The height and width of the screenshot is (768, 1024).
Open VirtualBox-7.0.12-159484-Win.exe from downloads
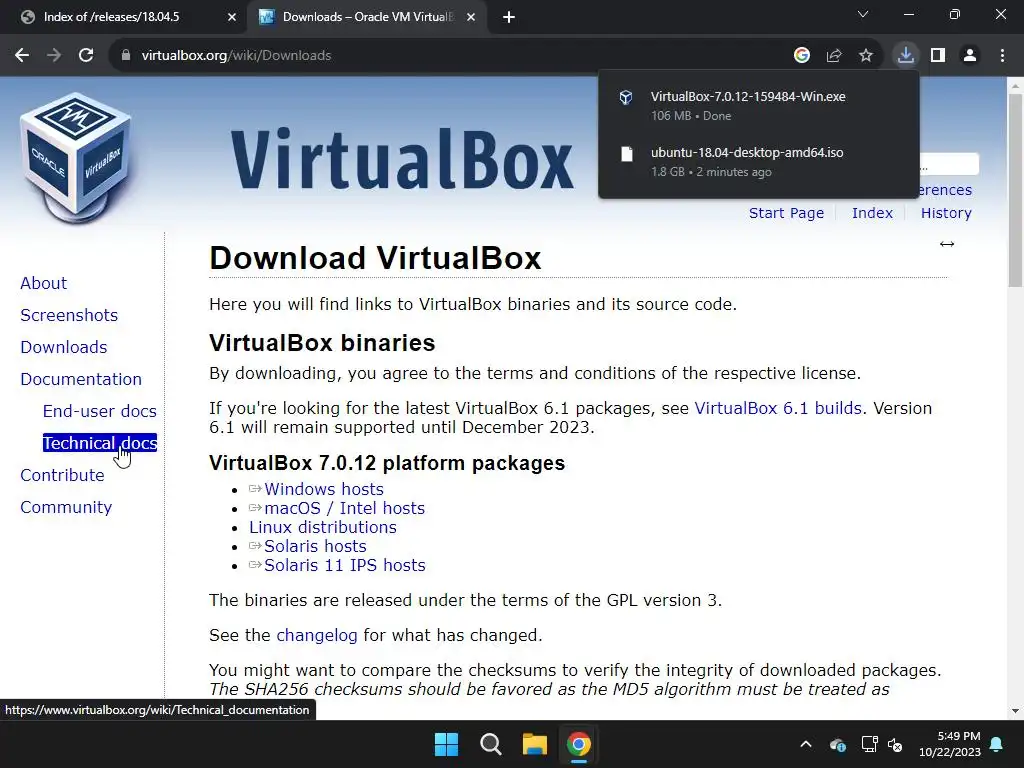point(748,97)
